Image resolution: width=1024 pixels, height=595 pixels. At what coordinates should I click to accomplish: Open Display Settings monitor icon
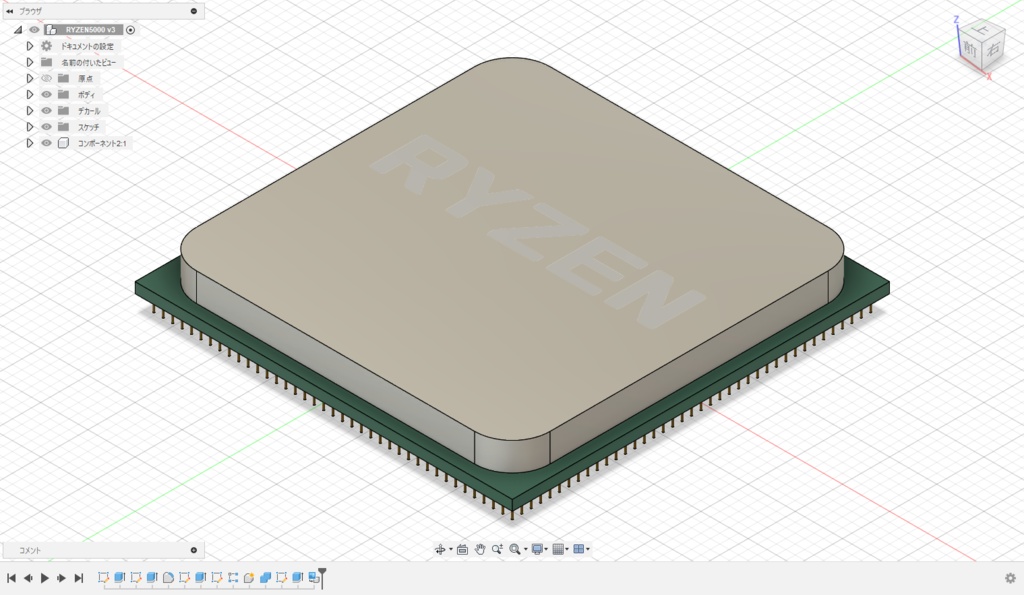(x=537, y=549)
